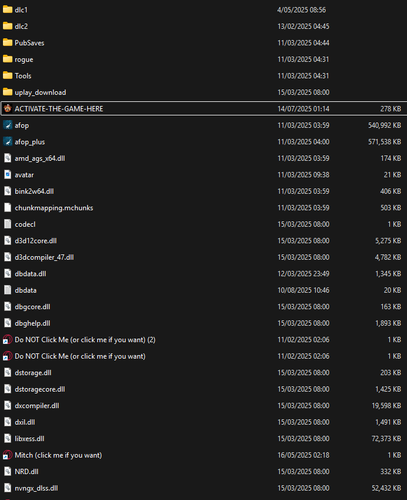Click the date '11/03/2025 09:38' of avatar
The height and width of the screenshot is (500, 407).
click(303, 175)
